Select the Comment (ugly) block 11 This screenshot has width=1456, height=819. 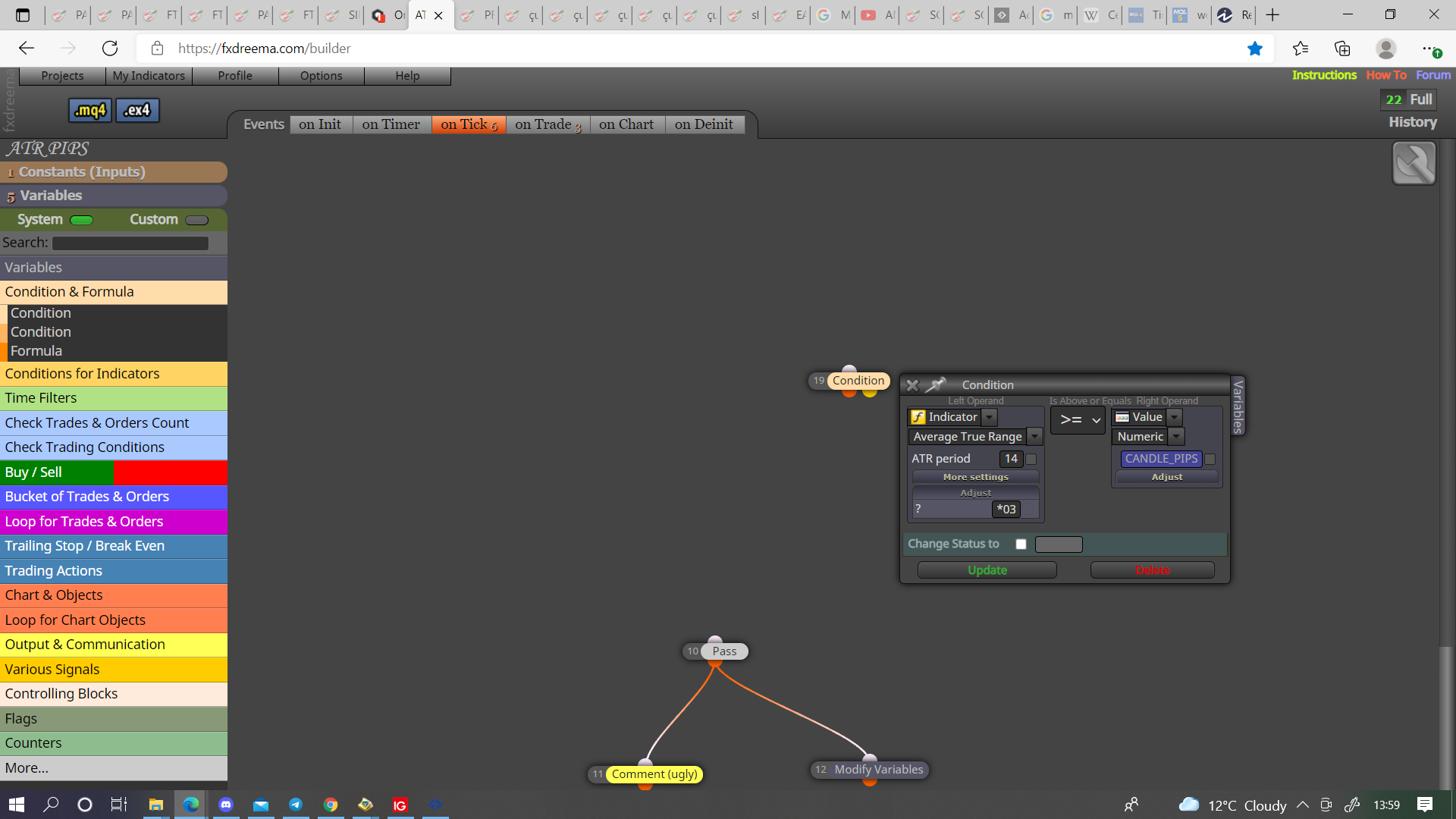[654, 774]
